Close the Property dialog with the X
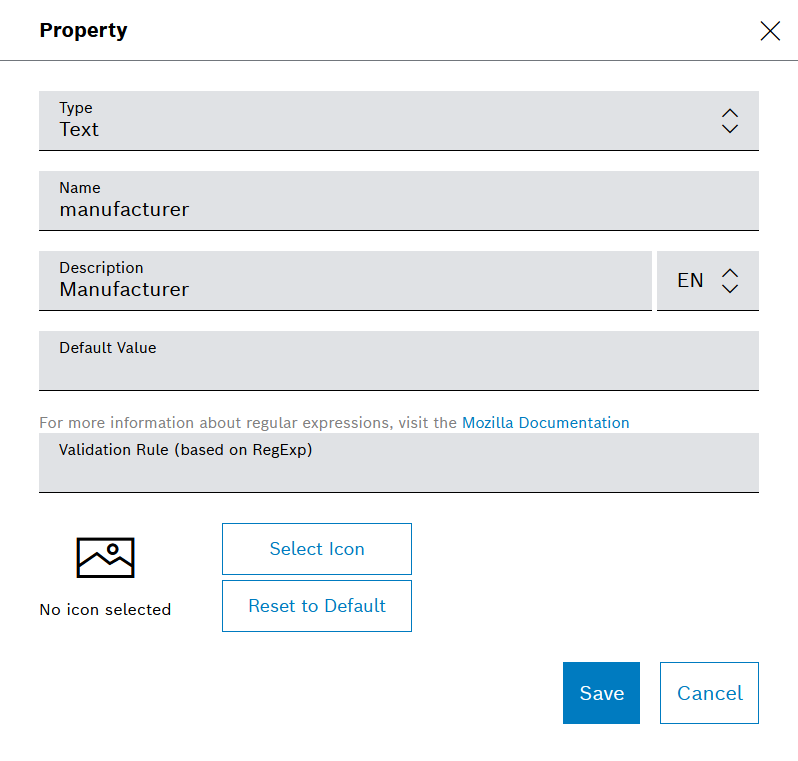798x761 pixels. [770, 31]
